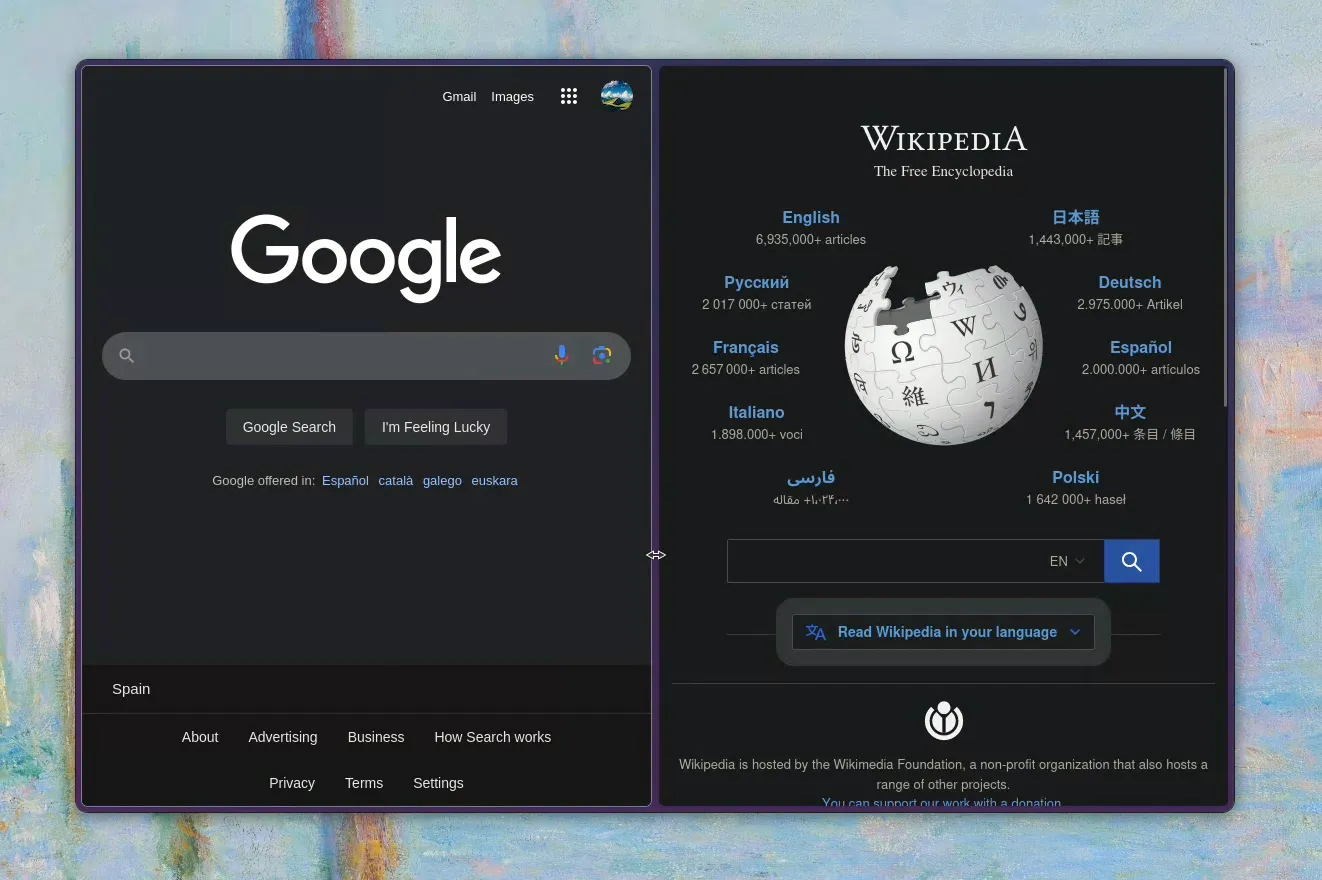
Task: Open English Wikipedia
Action: tap(811, 217)
